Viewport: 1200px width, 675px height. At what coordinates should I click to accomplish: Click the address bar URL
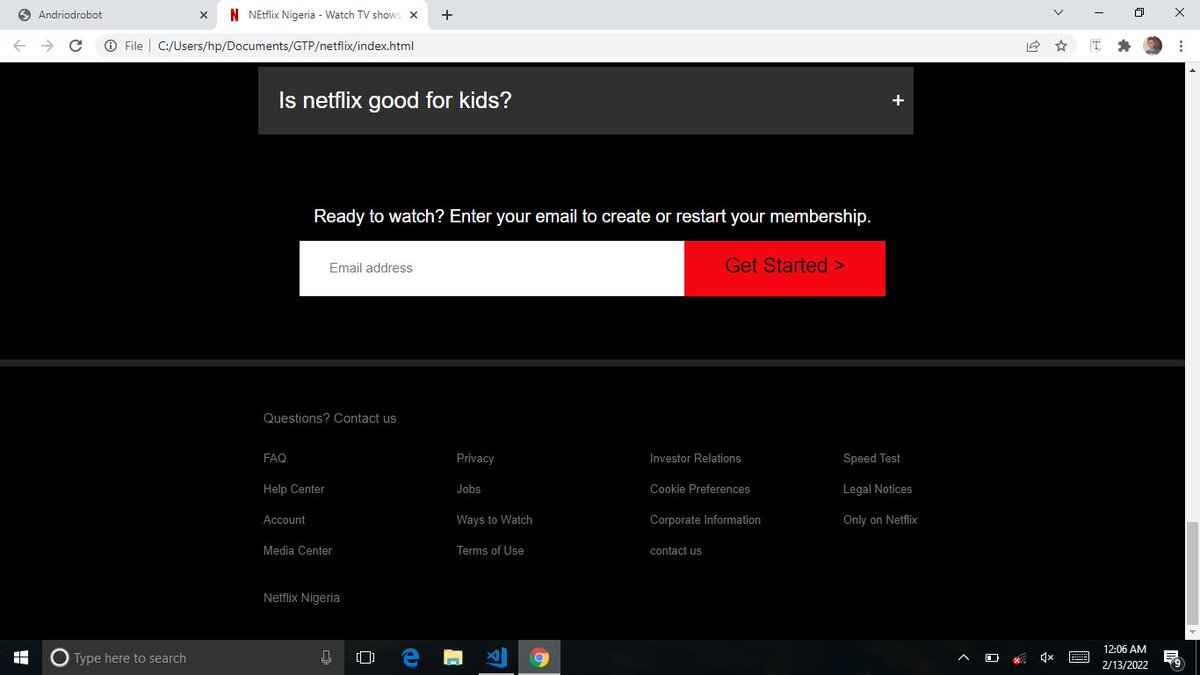[x=286, y=46]
